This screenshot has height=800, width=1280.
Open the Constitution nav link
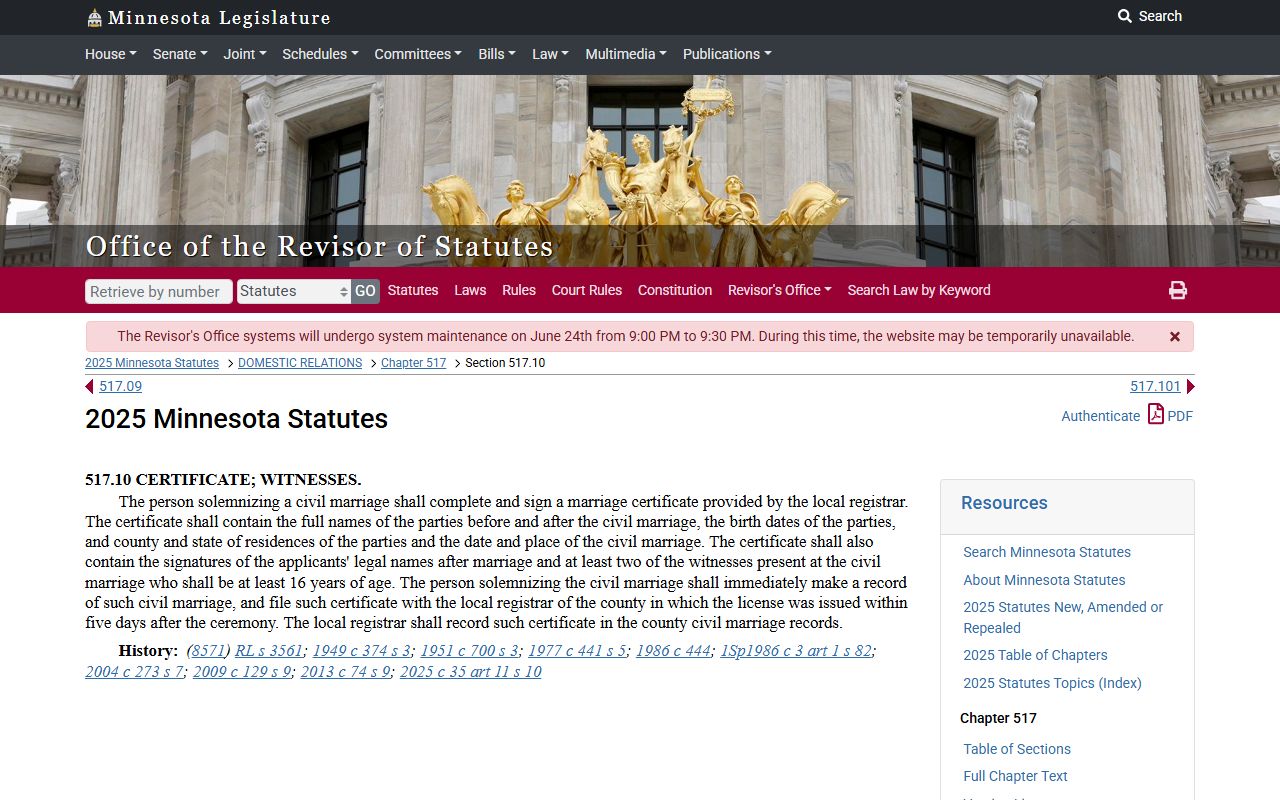675,290
